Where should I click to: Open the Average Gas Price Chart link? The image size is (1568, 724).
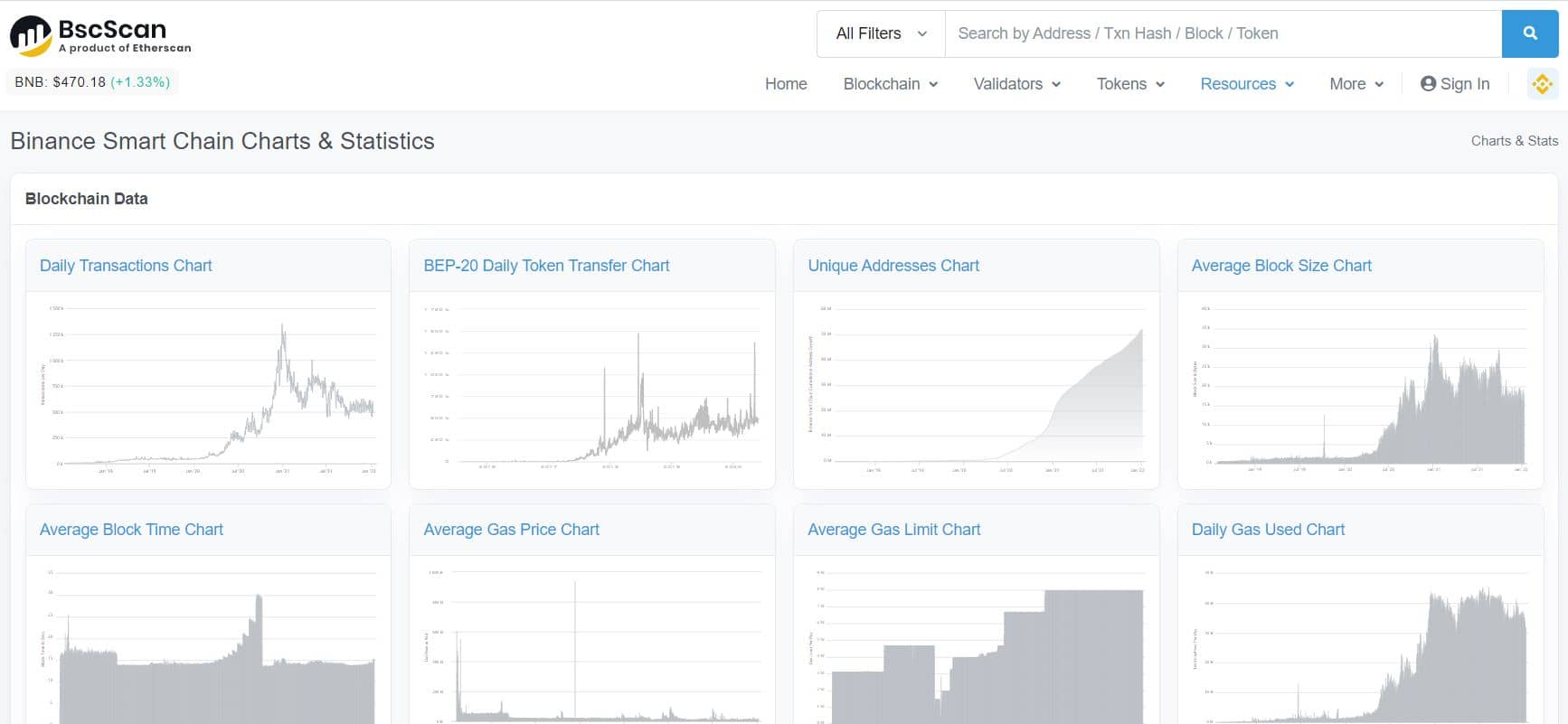point(511,530)
